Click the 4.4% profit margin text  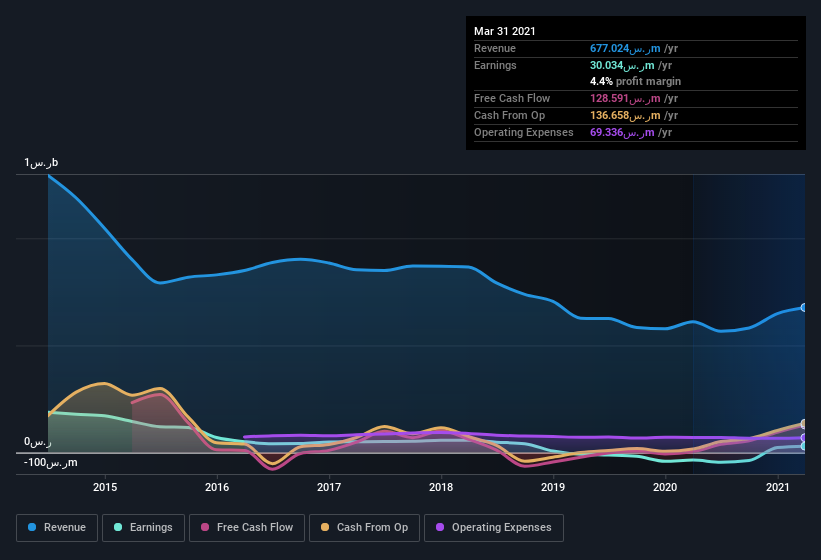[635, 82]
